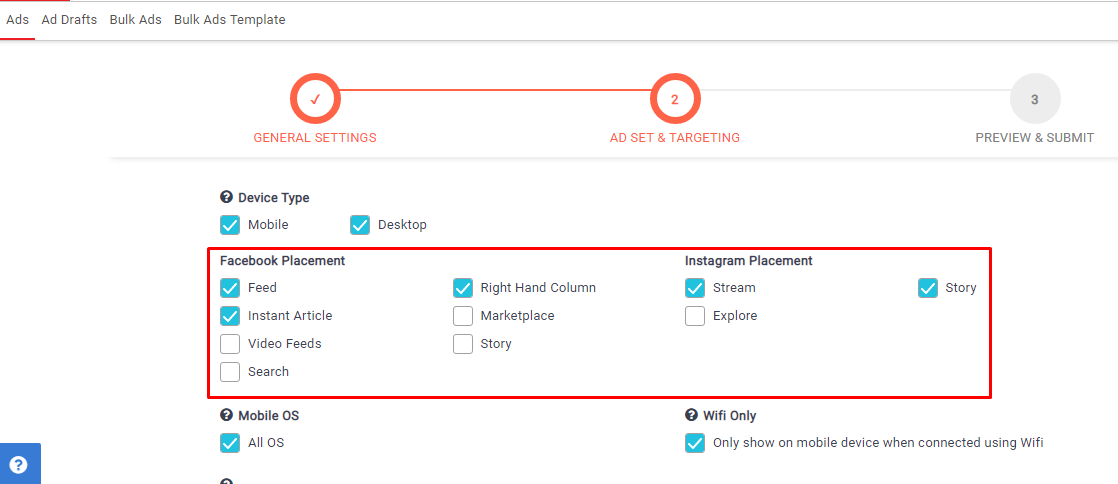Image resolution: width=1118 pixels, height=484 pixels.
Task: Enable the Facebook Marketplace placement checkbox
Action: point(463,316)
